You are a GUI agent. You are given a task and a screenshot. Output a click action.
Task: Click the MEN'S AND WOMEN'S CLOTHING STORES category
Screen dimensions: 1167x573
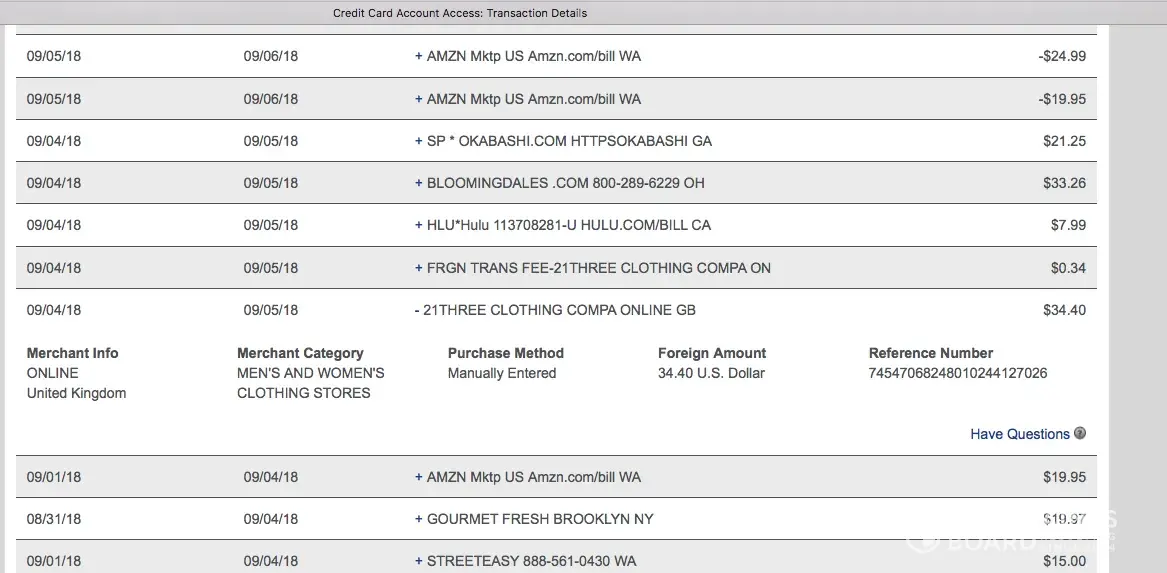pyautogui.click(x=310, y=383)
